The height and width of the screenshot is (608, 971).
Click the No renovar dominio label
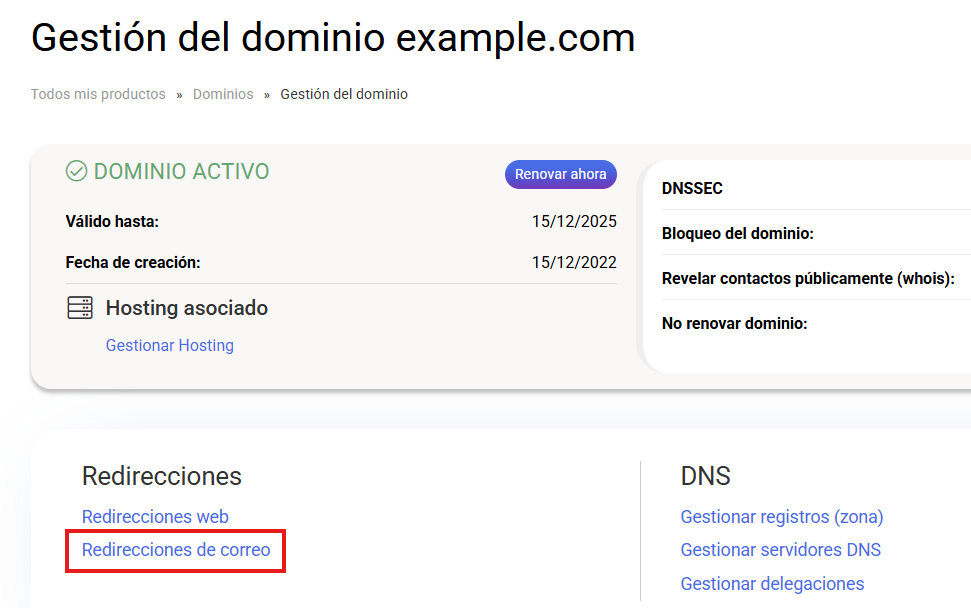point(734,324)
